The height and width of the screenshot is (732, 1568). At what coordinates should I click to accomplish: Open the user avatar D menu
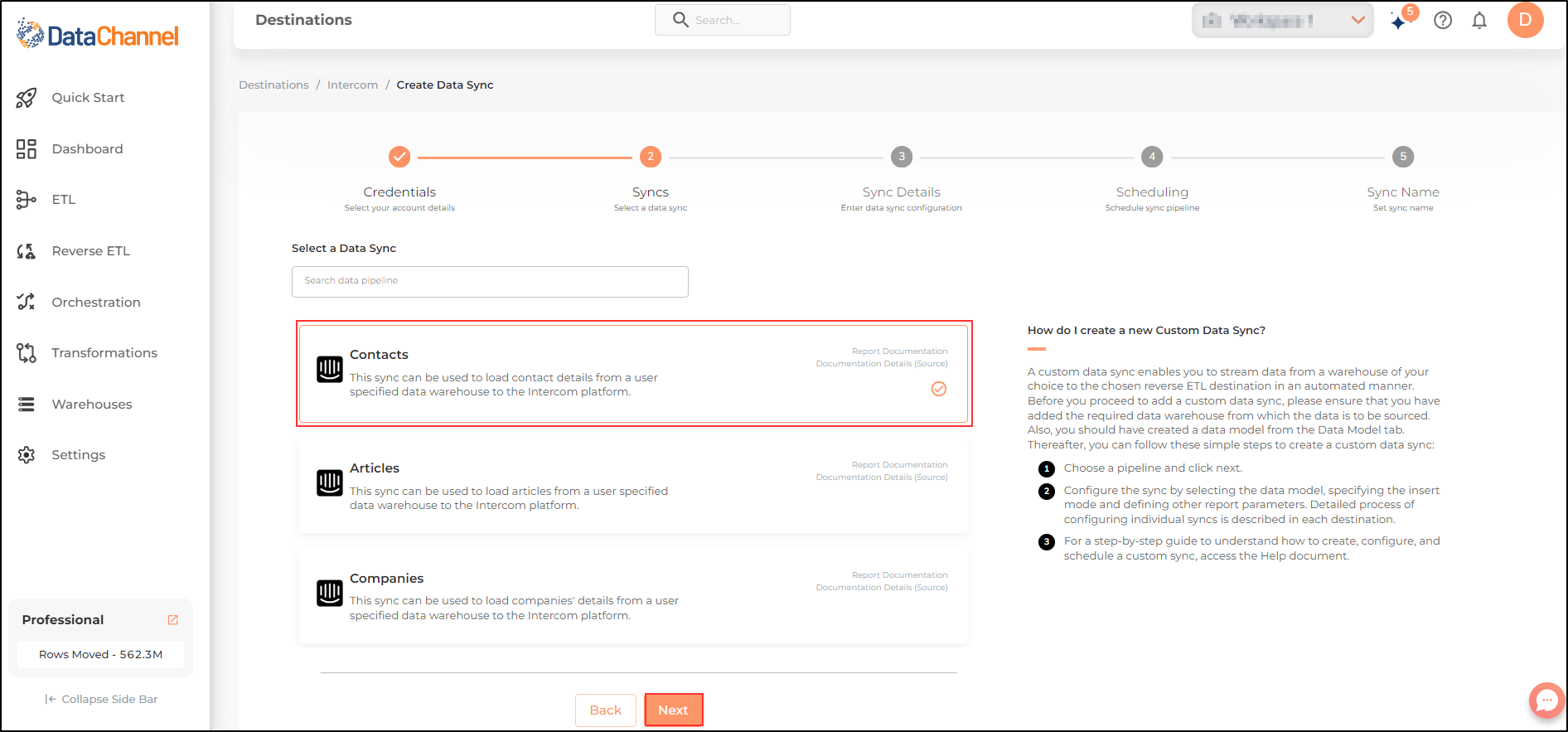point(1526,20)
